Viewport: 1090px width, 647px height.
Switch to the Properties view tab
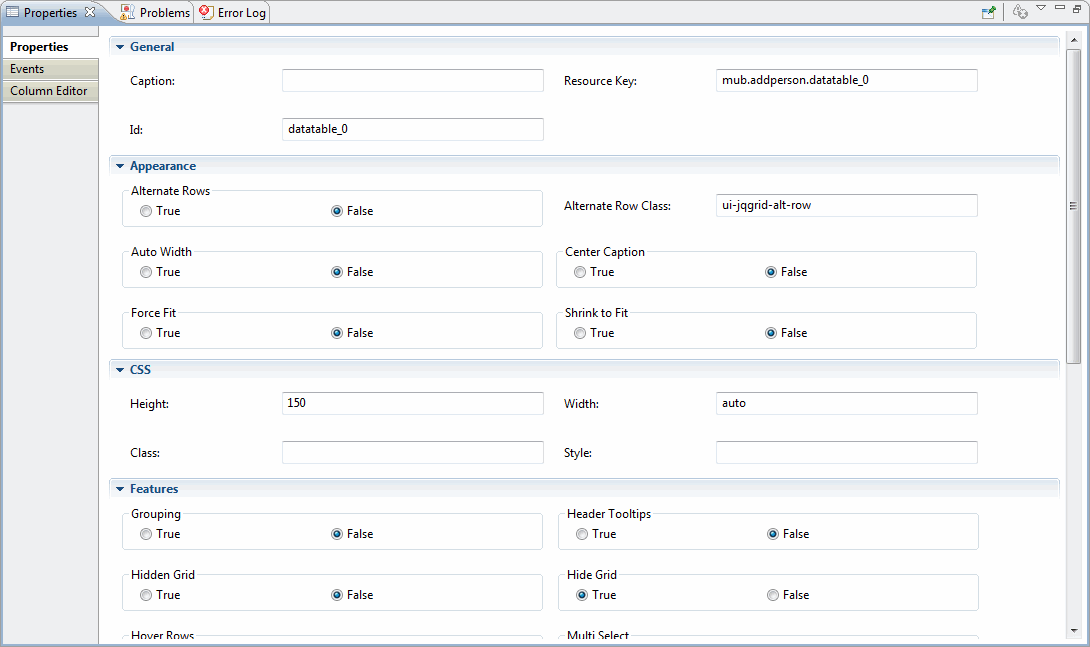(x=50, y=13)
